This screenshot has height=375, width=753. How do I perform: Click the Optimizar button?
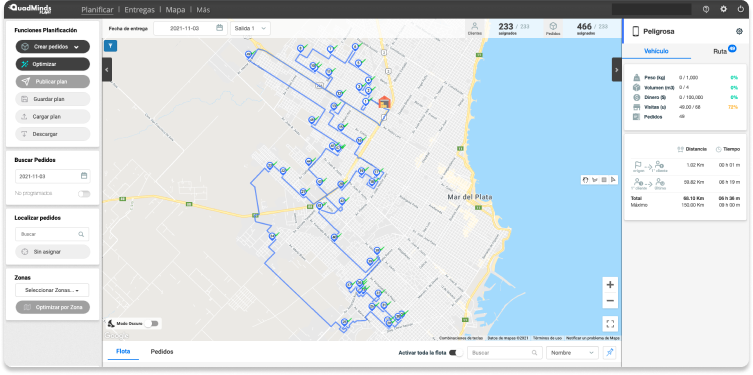tap(53, 64)
